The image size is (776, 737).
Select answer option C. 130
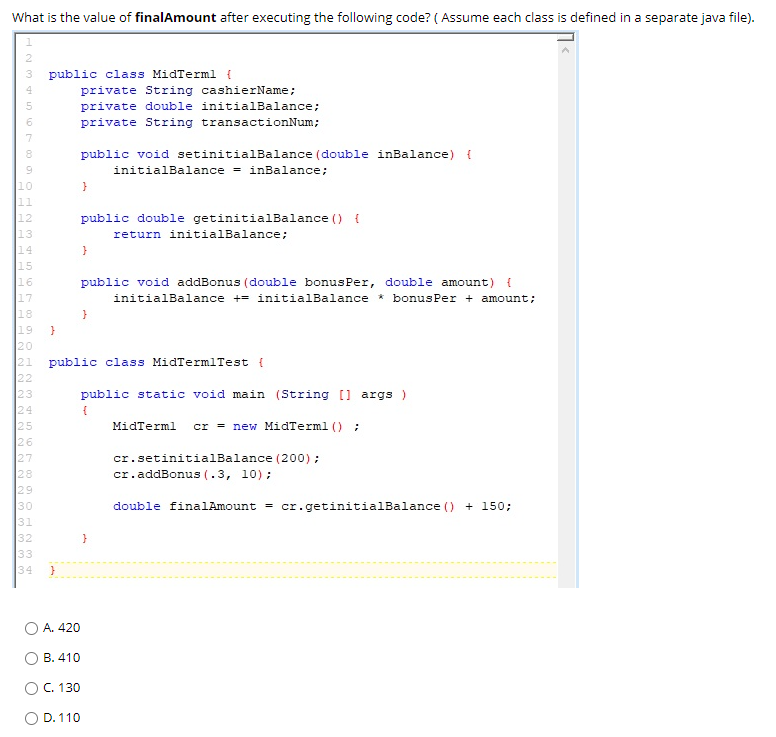click(x=31, y=688)
